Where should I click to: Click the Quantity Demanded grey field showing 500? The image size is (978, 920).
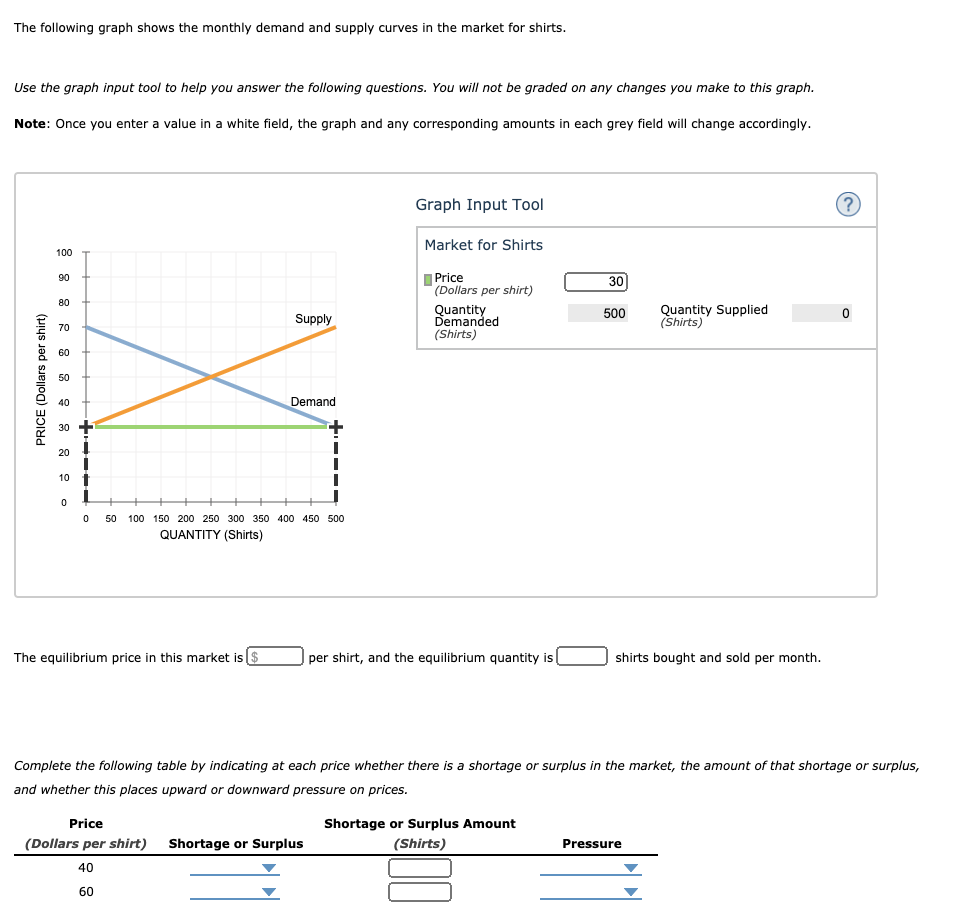(x=597, y=313)
